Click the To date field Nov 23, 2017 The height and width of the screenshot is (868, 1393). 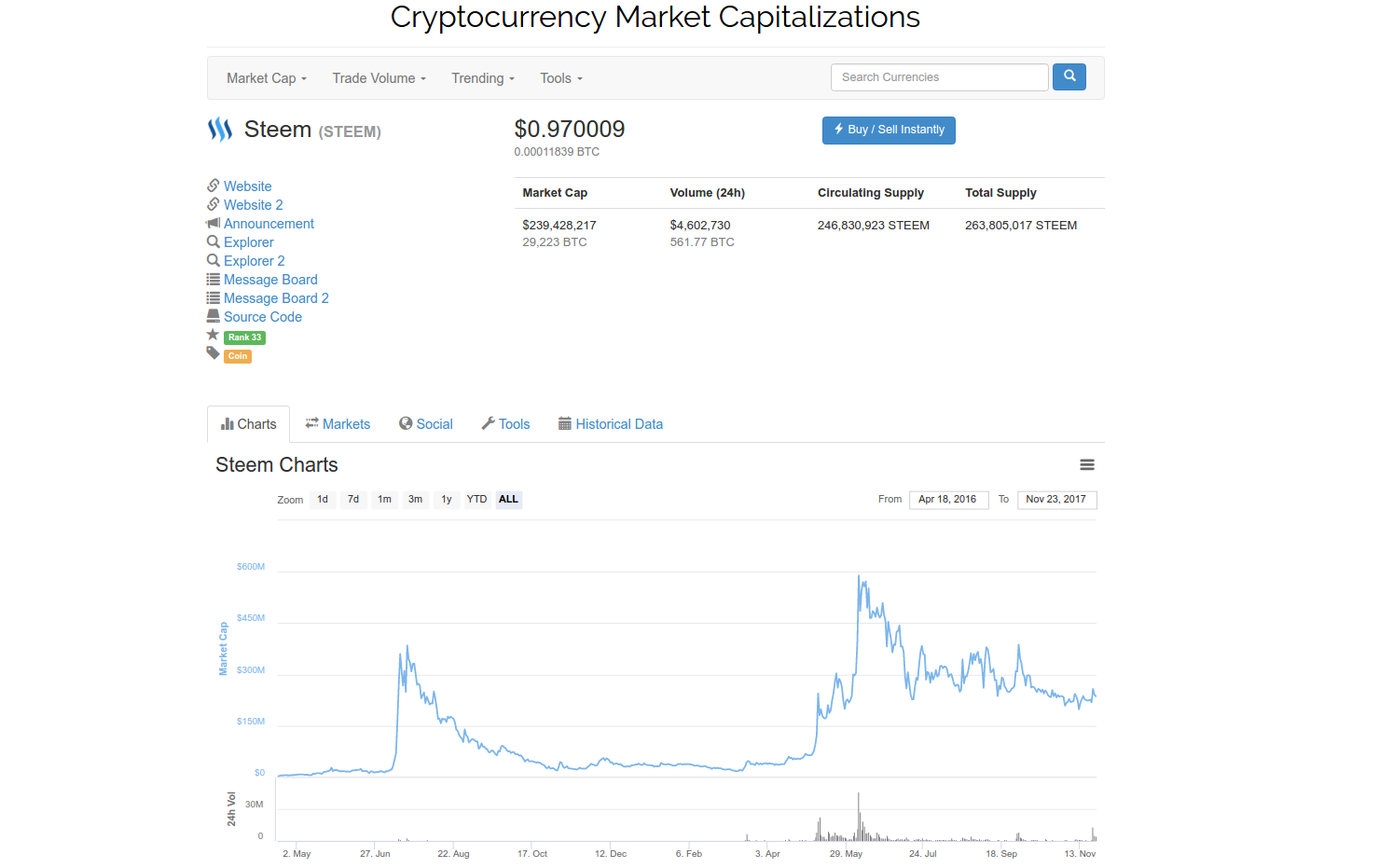click(x=1056, y=500)
